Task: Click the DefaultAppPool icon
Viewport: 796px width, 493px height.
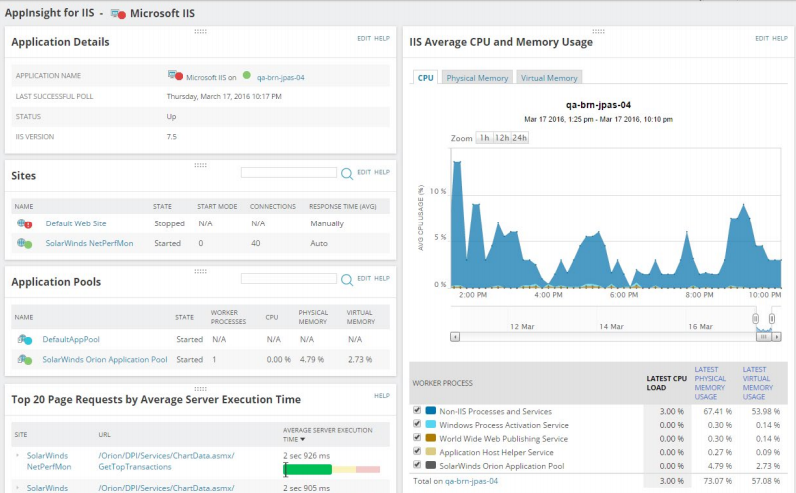Action: [24, 339]
